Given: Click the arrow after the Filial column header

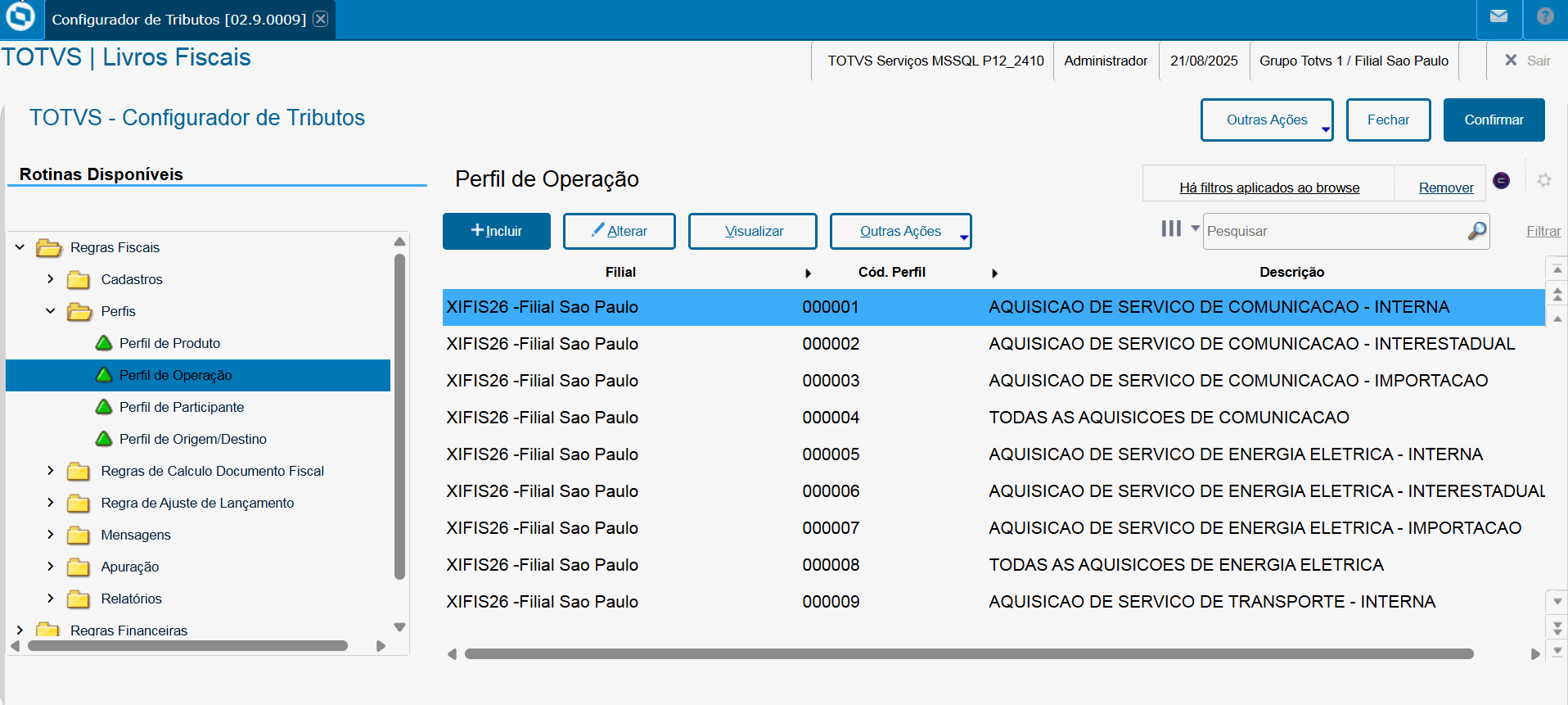Looking at the screenshot, I should (x=808, y=273).
